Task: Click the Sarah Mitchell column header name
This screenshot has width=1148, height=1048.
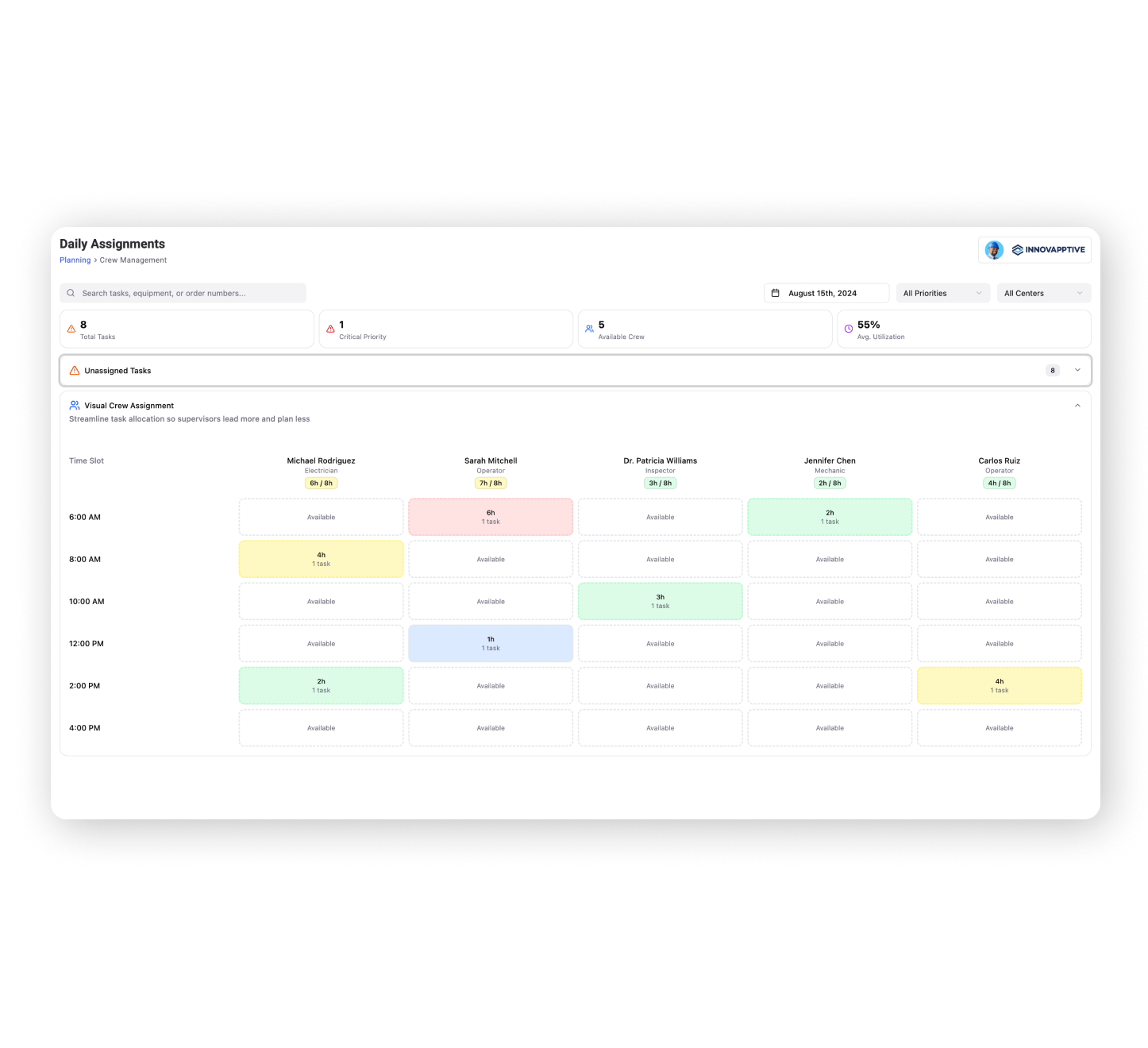Action: click(491, 460)
